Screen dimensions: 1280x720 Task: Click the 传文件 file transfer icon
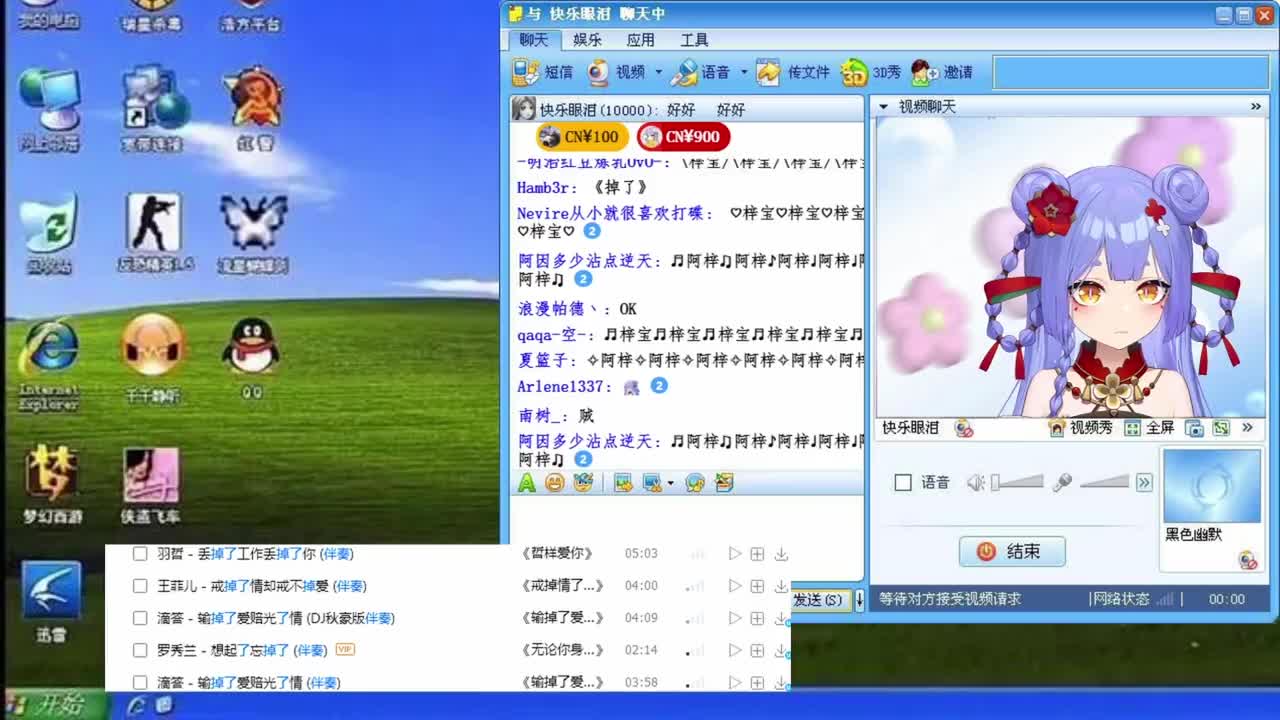[x=768, y=72]
